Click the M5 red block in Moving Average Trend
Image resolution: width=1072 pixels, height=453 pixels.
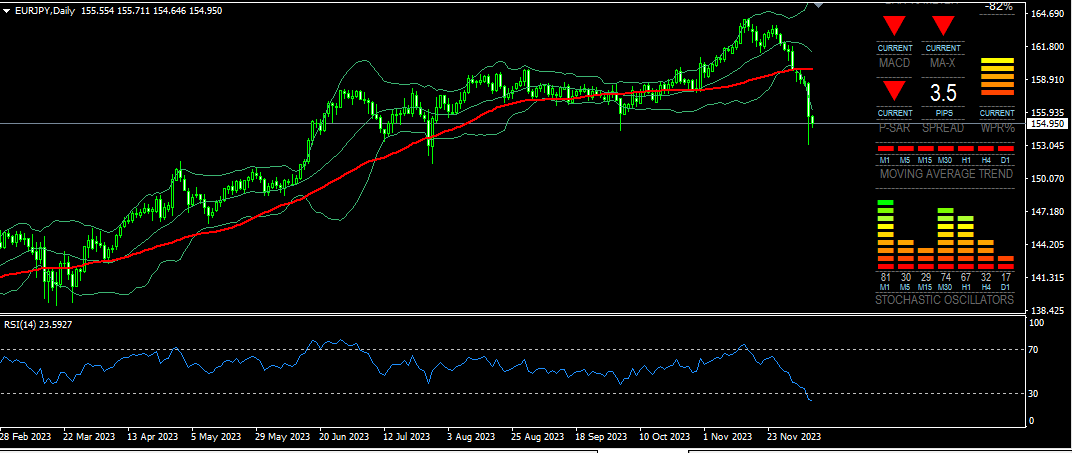(x=905, y=148)
